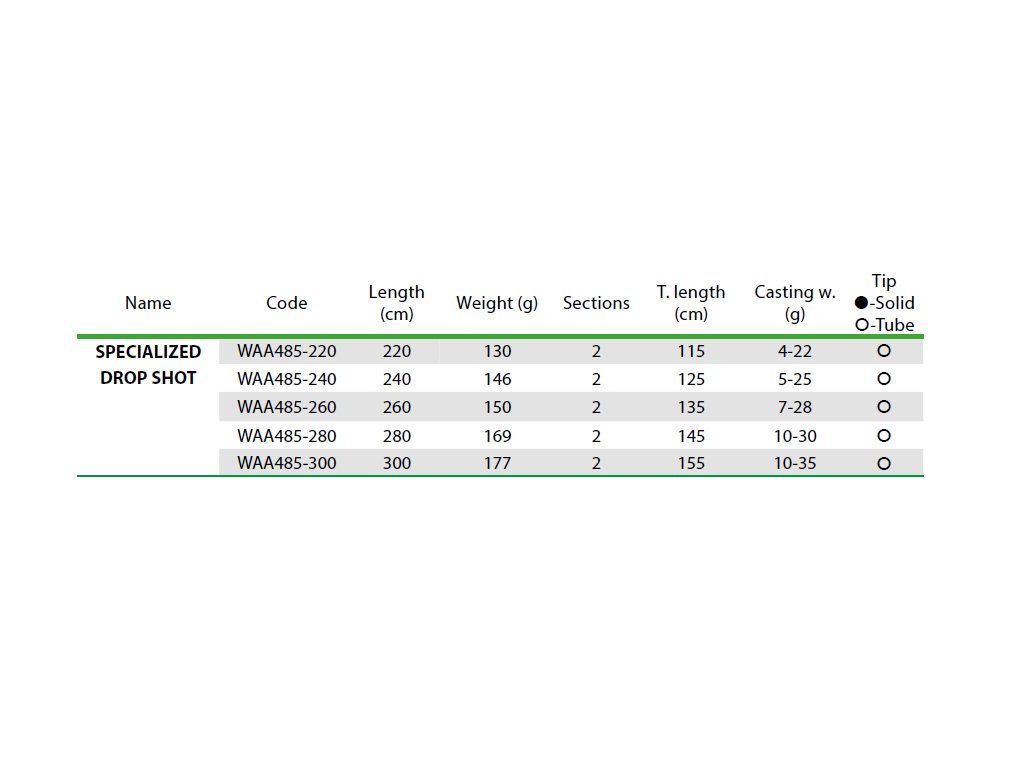Click the tube tip circle in WAA485-300 row
1024x768 pixels.
click(884, 464)
